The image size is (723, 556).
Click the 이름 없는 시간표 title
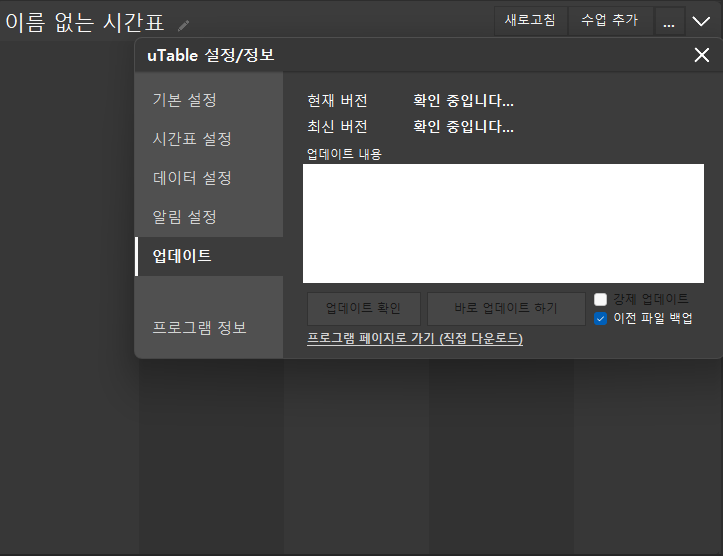point(85,23)
